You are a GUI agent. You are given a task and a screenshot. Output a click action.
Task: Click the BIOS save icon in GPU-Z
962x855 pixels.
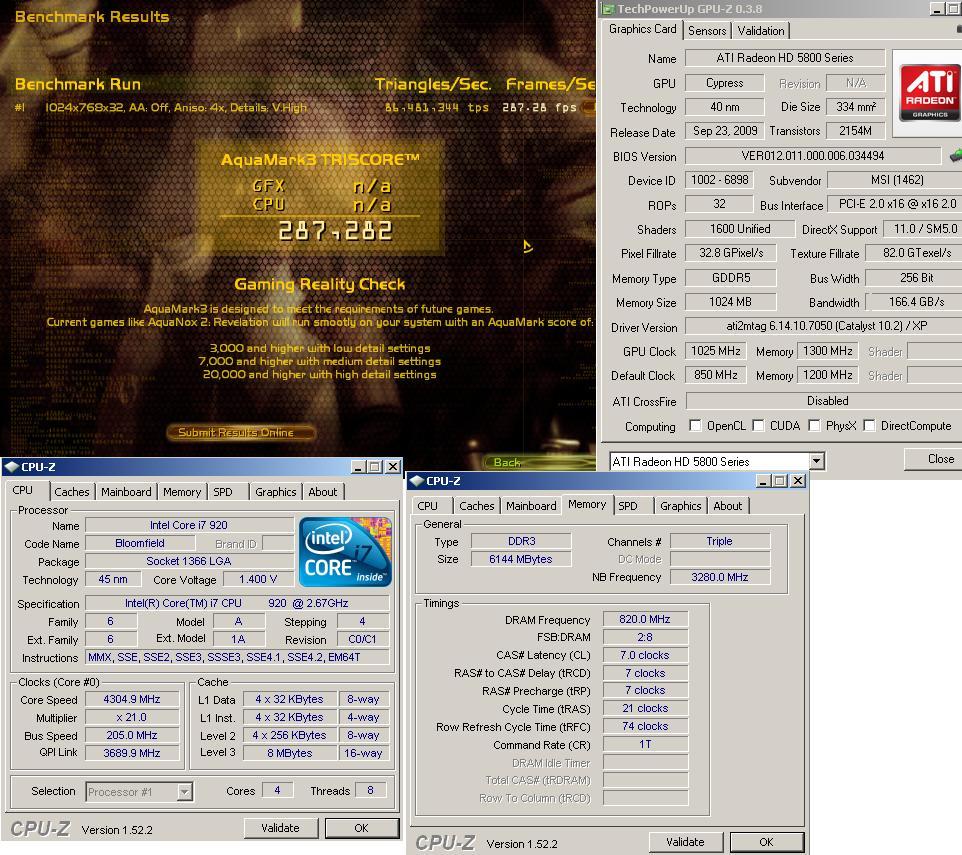tap(955, 155)
